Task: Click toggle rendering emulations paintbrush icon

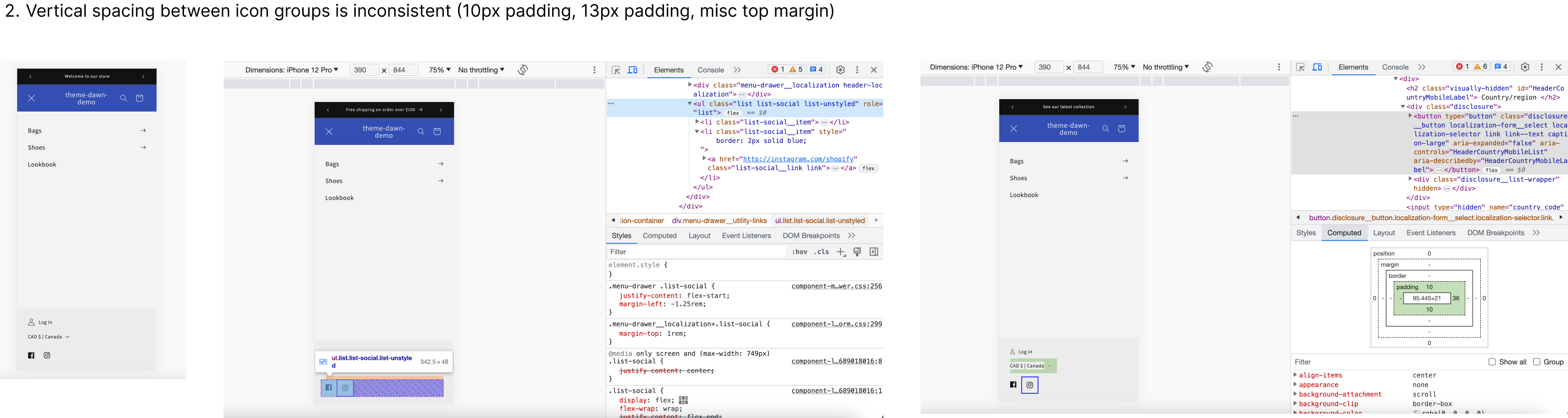Action: [x=857, y=252]
